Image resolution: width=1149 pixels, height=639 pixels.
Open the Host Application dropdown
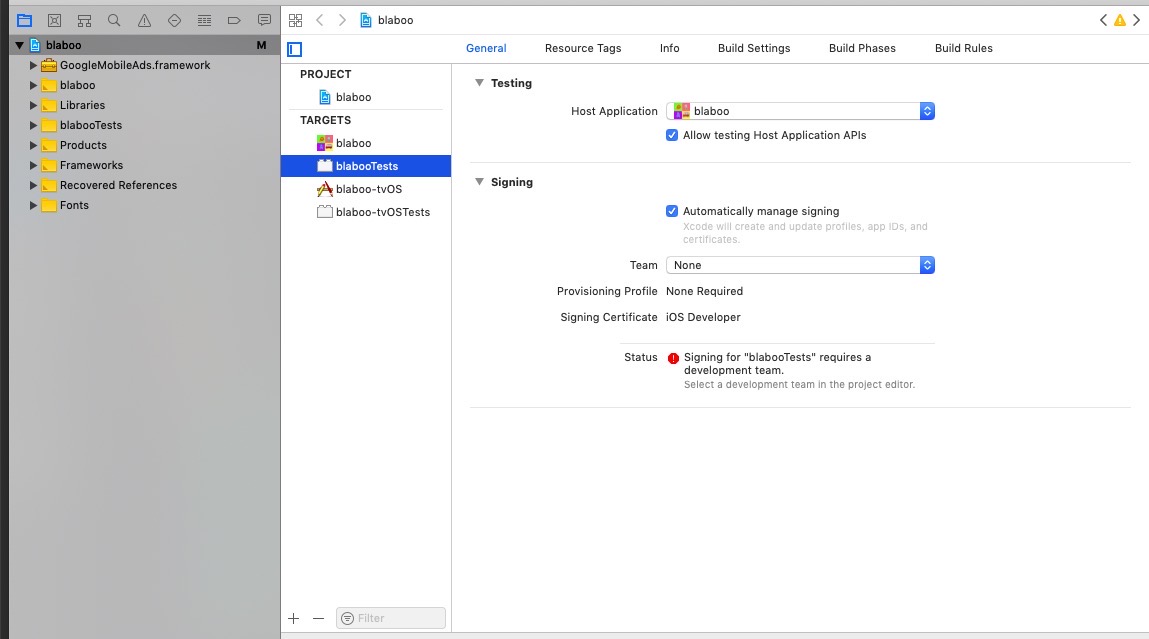tap(800, 111)
